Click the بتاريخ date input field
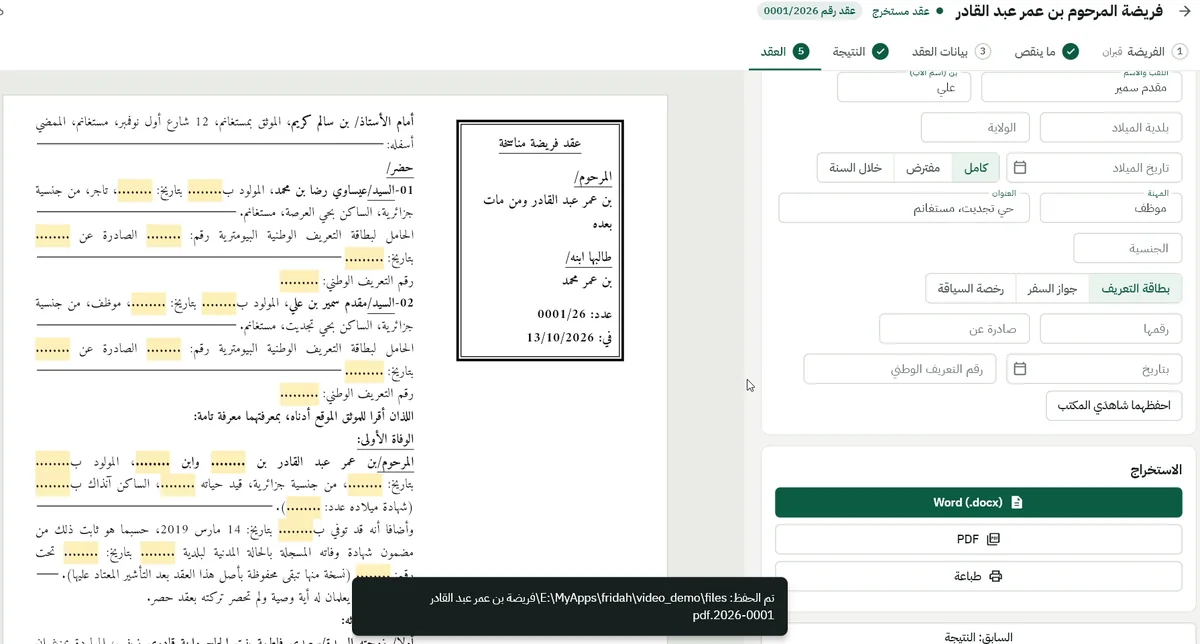 tap(1094, 369)
